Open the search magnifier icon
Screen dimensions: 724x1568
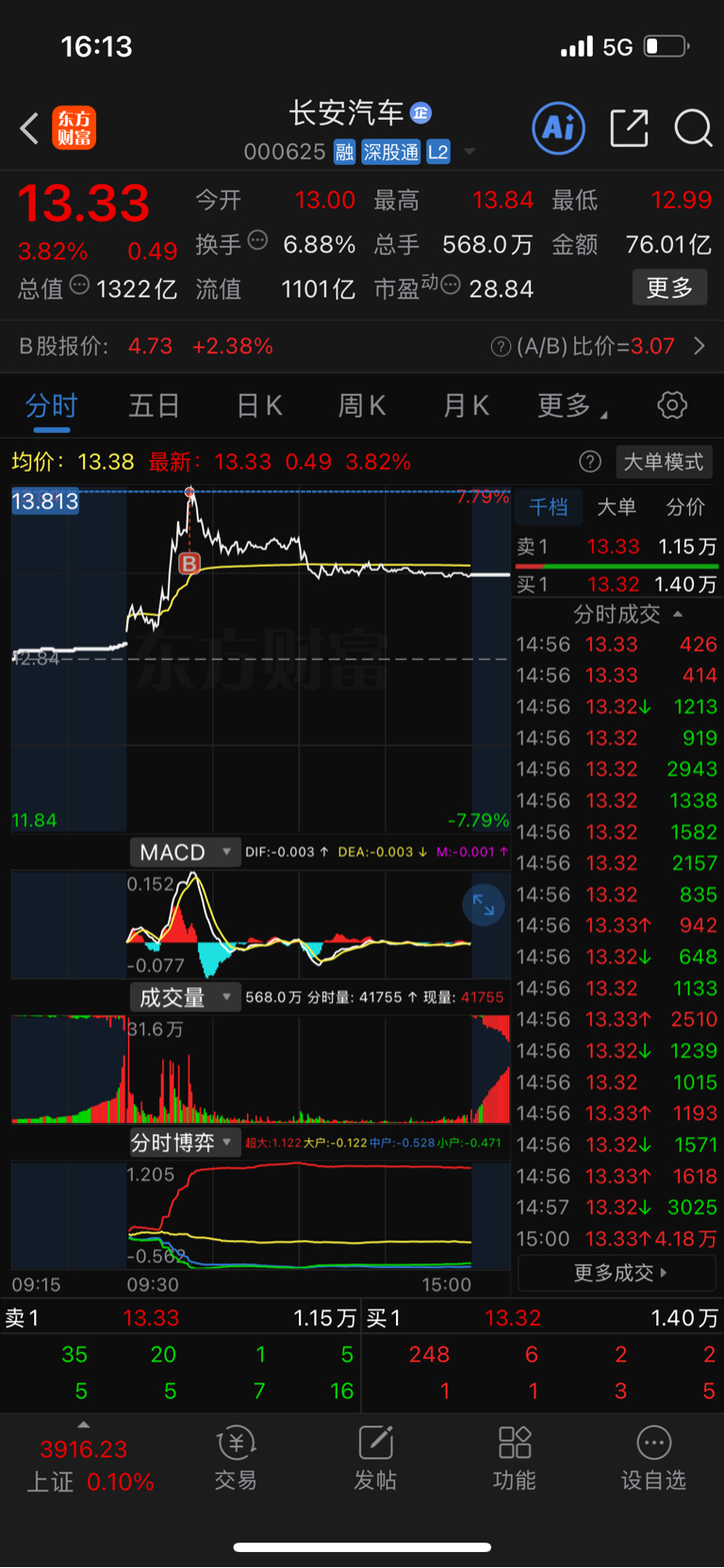click(x=693, y=128)
